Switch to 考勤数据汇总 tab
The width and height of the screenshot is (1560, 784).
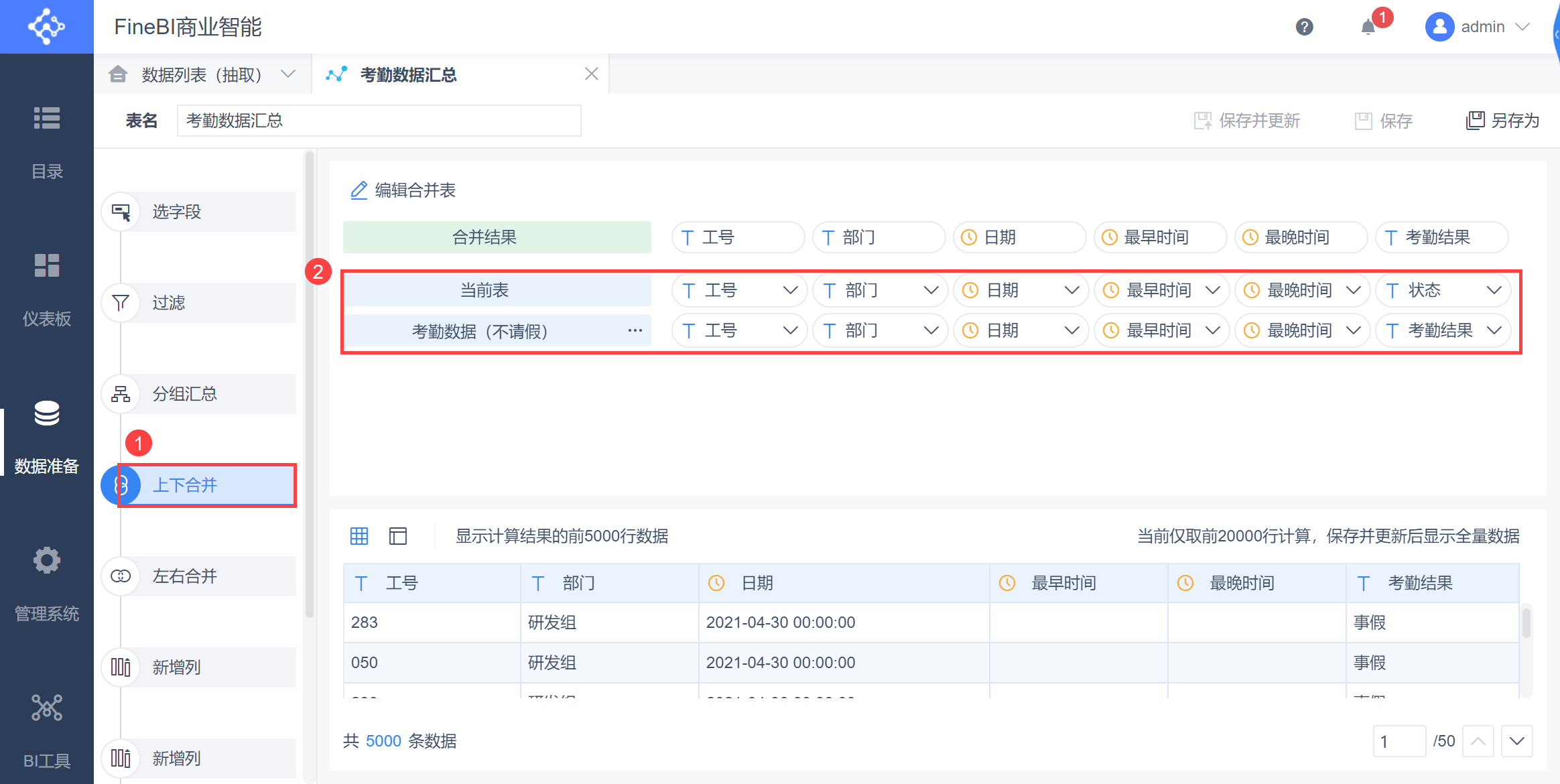click(x=408, y=74)
